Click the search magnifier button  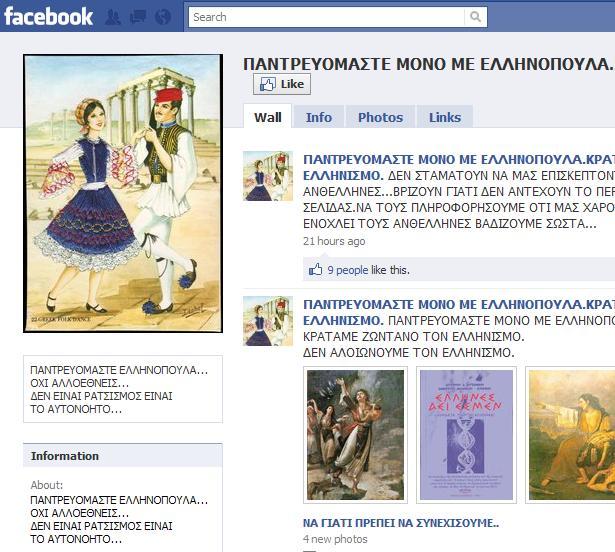[x=475, y=17]
